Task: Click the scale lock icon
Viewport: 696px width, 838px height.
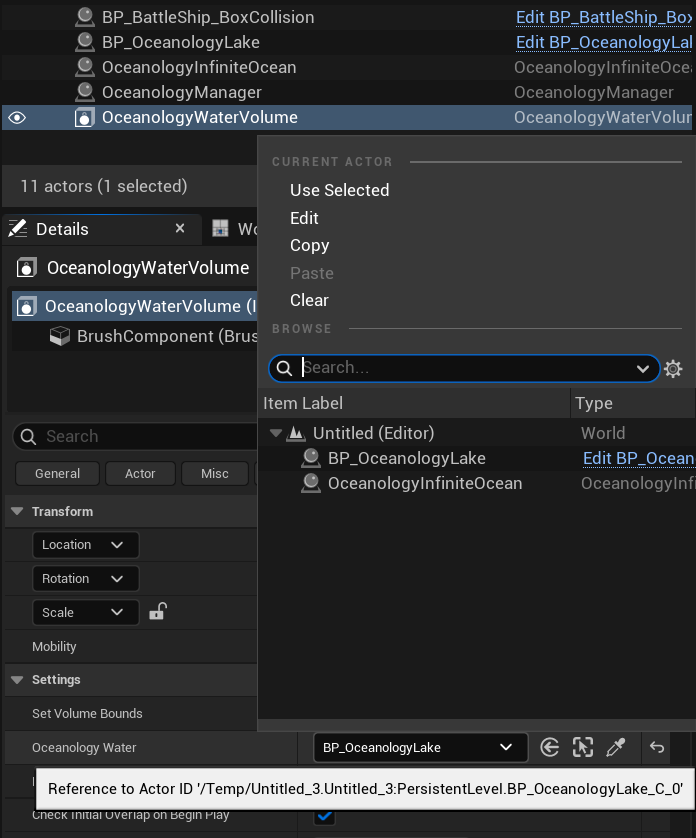Action: (157, 612)
